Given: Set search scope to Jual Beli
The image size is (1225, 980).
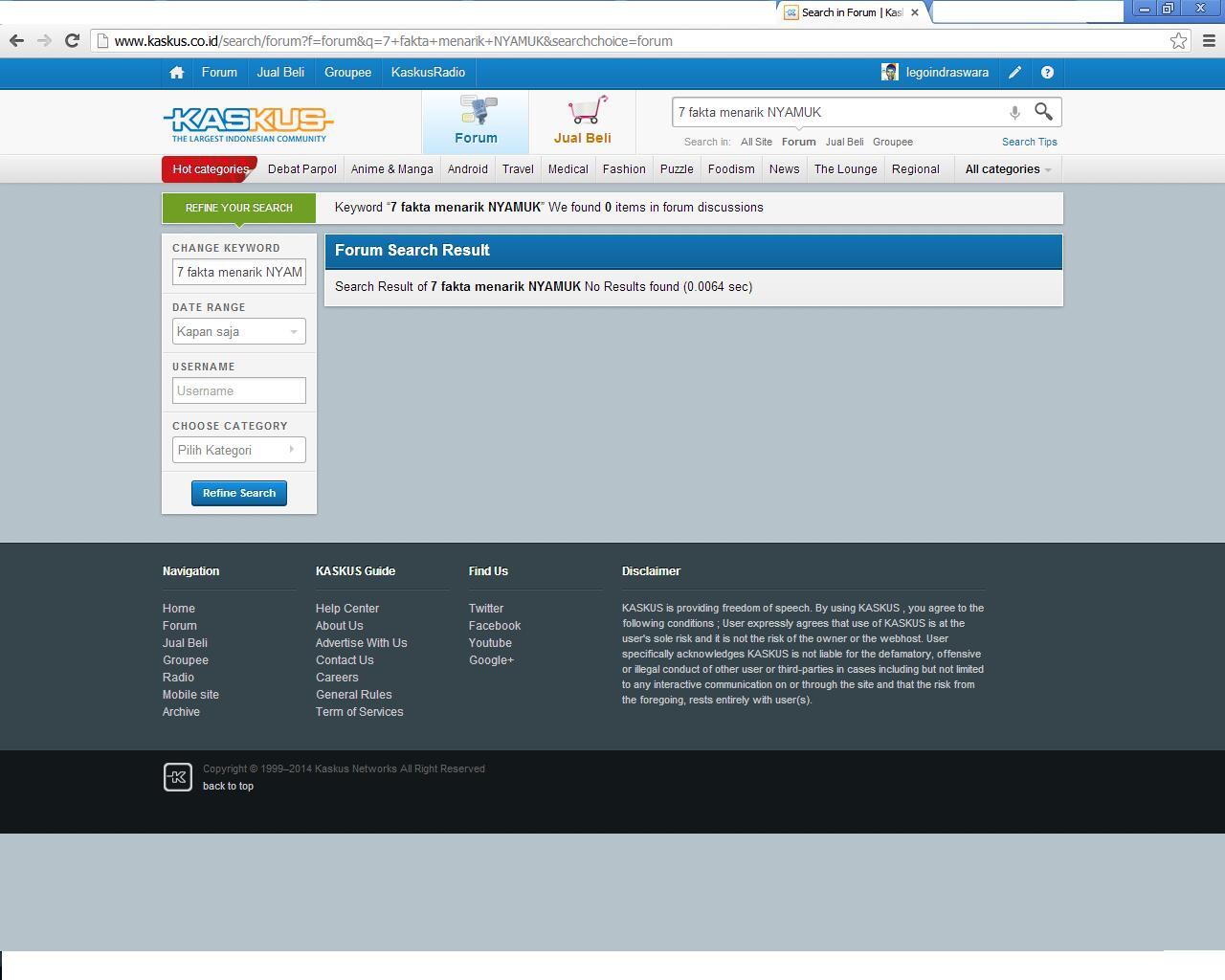Looking at the screenshot, I should (844, 142).
